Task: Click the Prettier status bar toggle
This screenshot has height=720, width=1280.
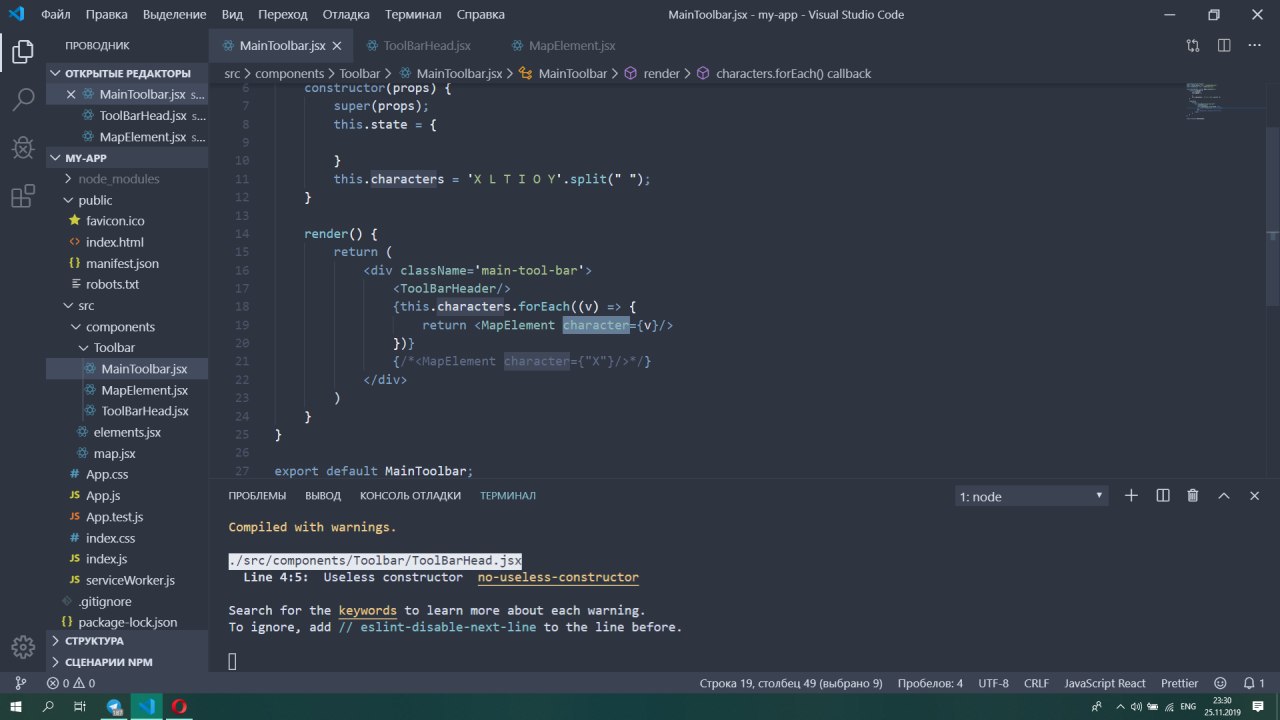Action: coord(1179,683)
